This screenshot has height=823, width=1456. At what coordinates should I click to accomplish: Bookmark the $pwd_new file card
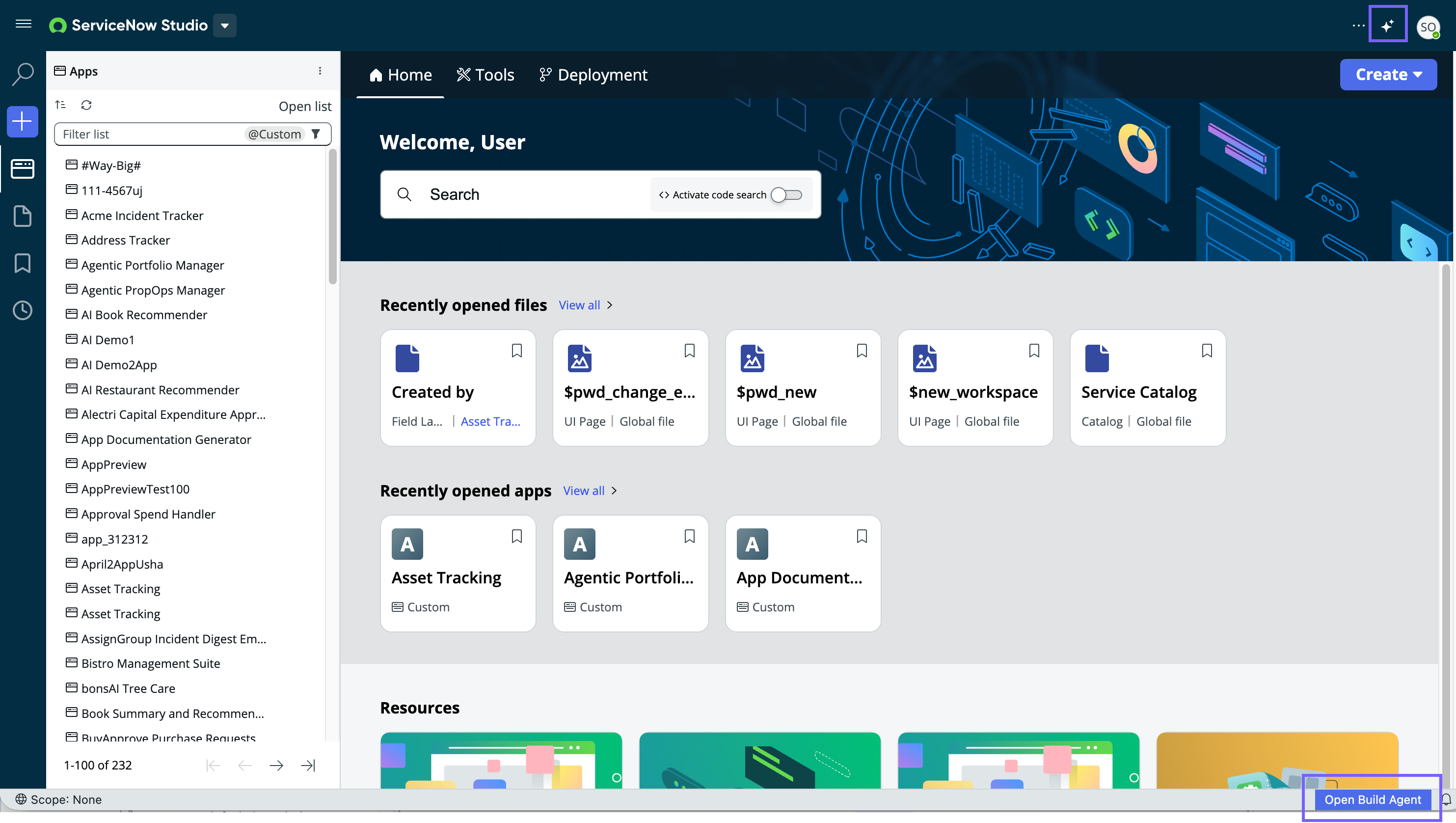(862, 351)
